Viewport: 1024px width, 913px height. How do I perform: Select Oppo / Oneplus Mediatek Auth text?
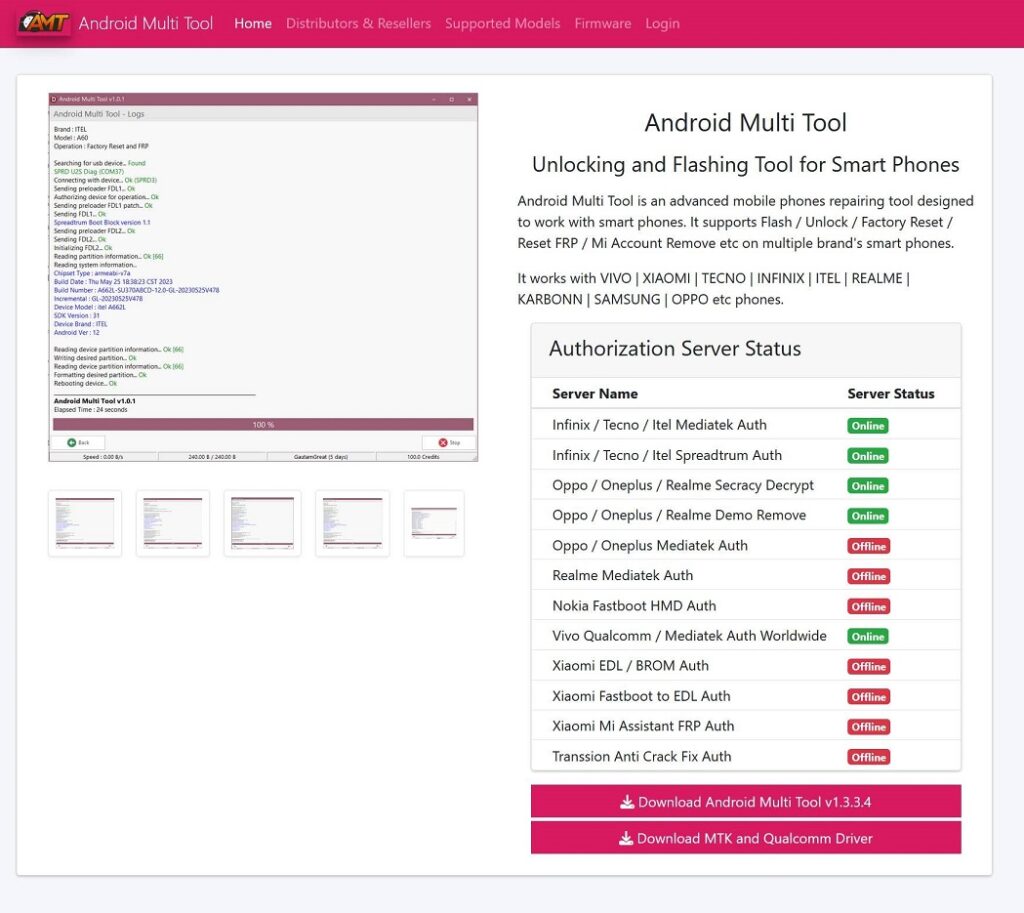coord(650,545)
